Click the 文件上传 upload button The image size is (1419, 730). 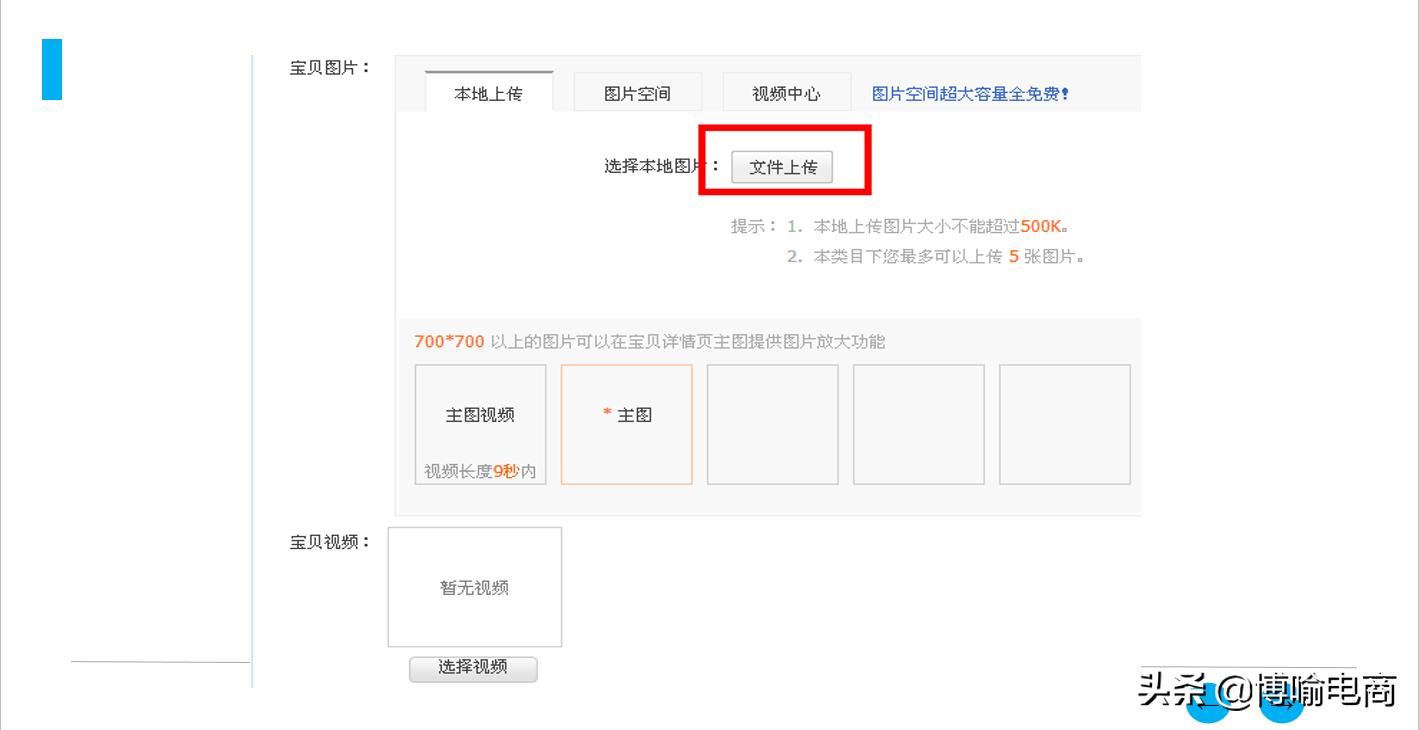783,167
